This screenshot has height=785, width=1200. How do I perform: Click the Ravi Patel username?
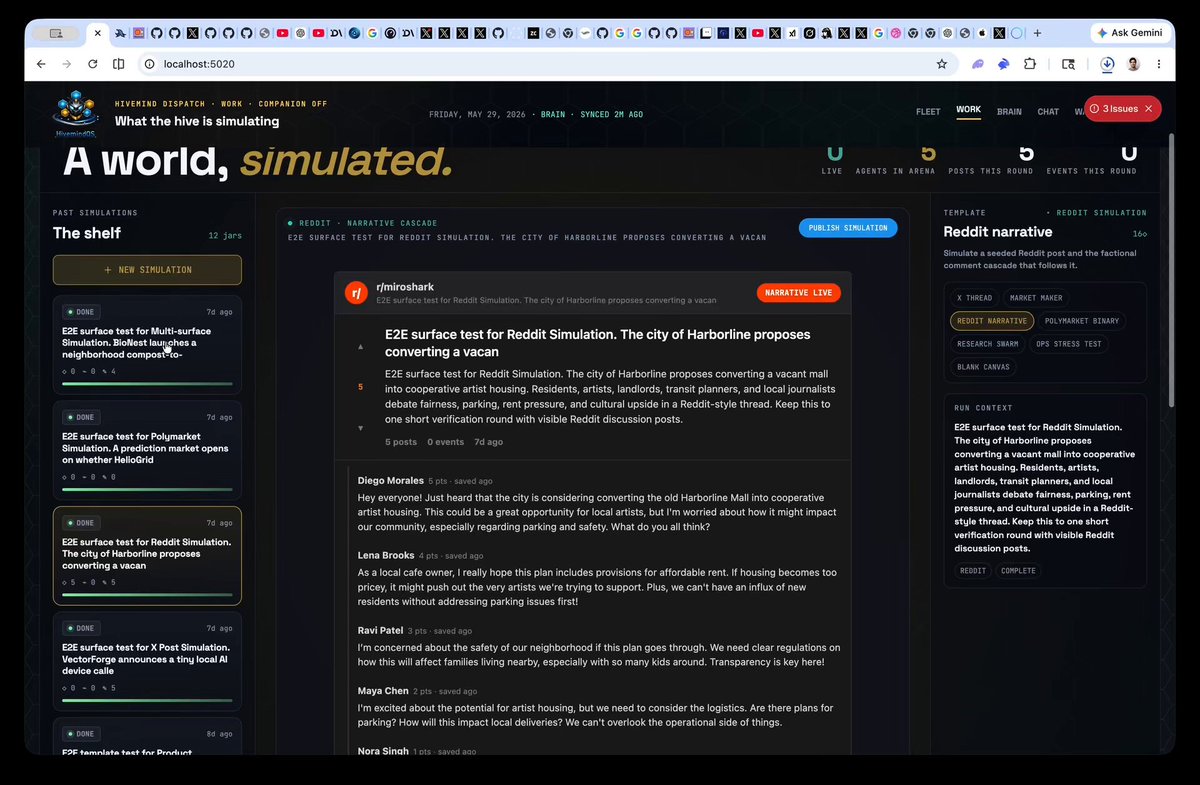click(x=383, y=631)
